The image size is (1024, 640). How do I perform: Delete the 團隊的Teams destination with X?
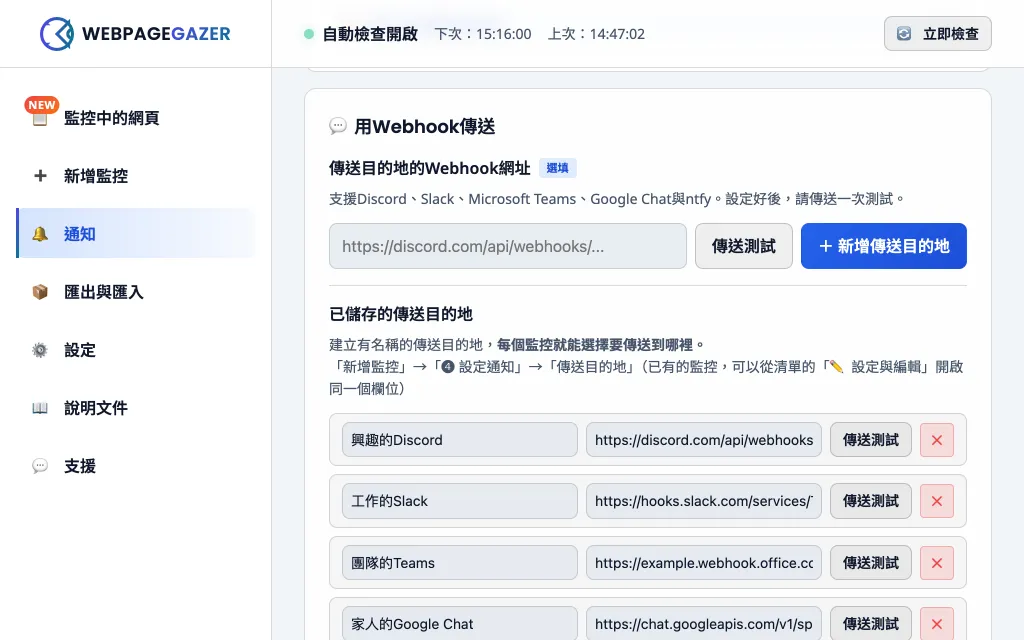pyautogui.click(x=936, y=563)
